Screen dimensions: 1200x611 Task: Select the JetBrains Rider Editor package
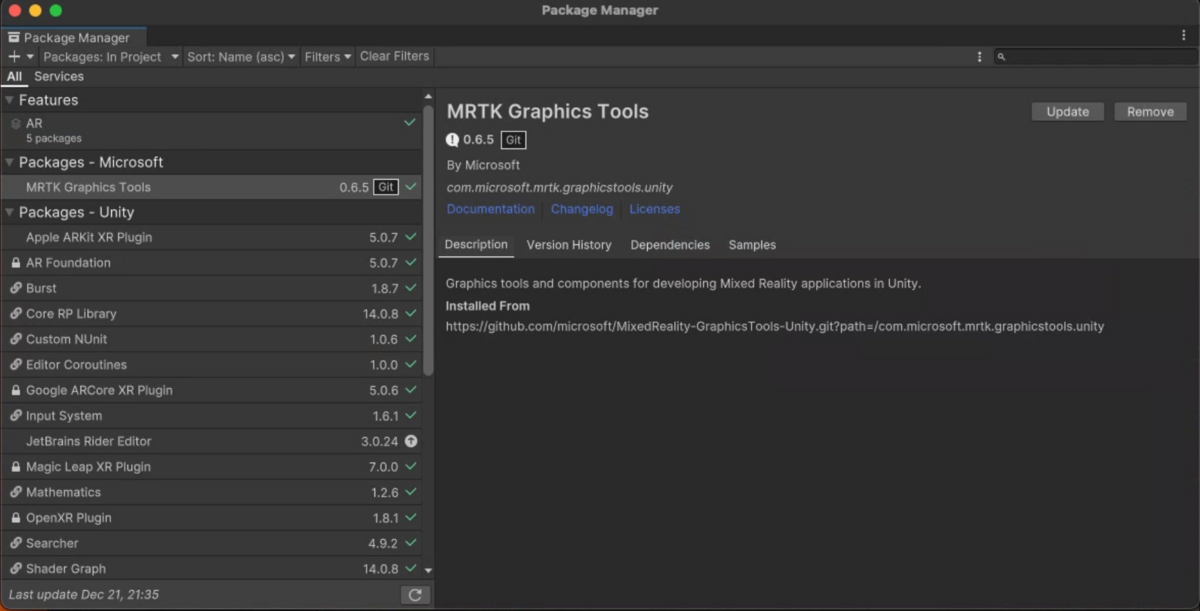coord(211,441)
